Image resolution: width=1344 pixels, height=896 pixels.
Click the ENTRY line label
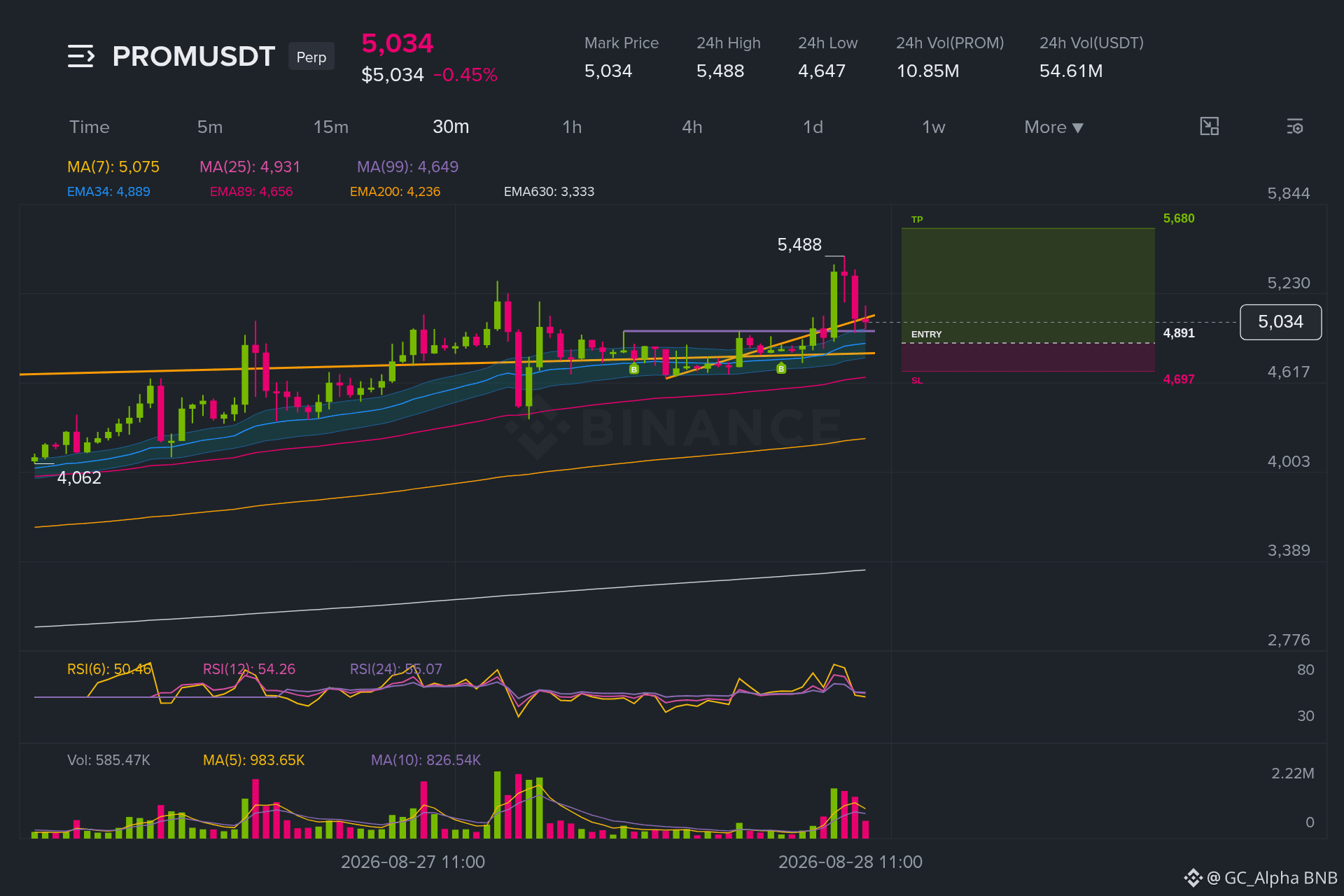[x=926, y=335]
